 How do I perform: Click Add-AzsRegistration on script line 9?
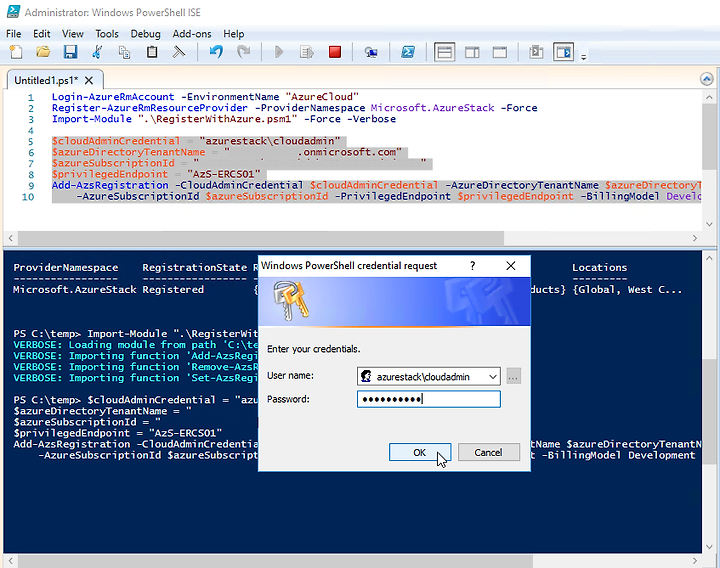point(110,185)
